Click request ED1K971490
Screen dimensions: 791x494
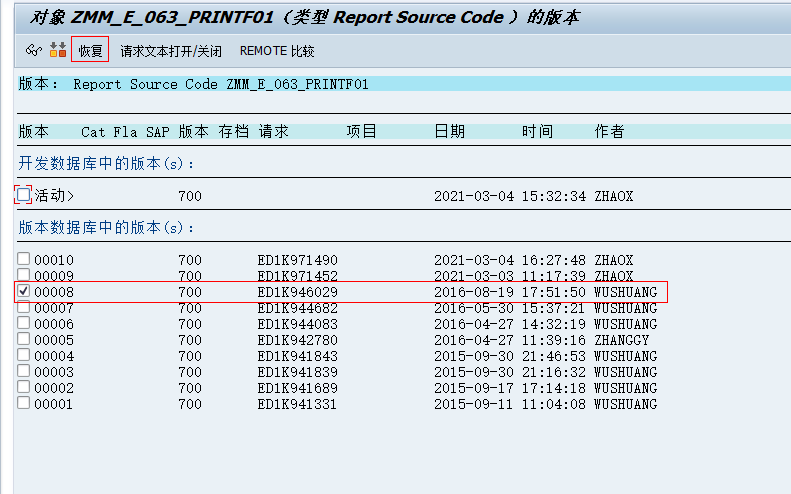297,260
